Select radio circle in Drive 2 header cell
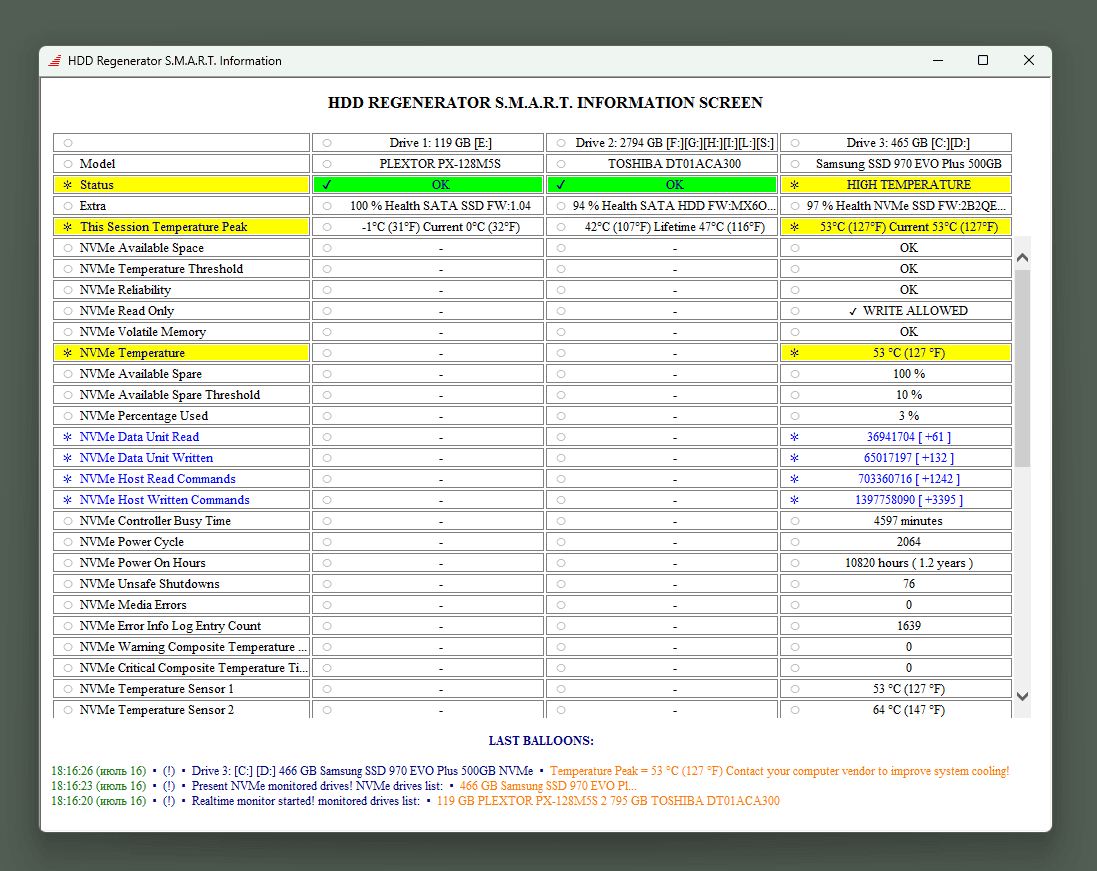The width and height of the screenshot is (1097, 871). point(561,143)
